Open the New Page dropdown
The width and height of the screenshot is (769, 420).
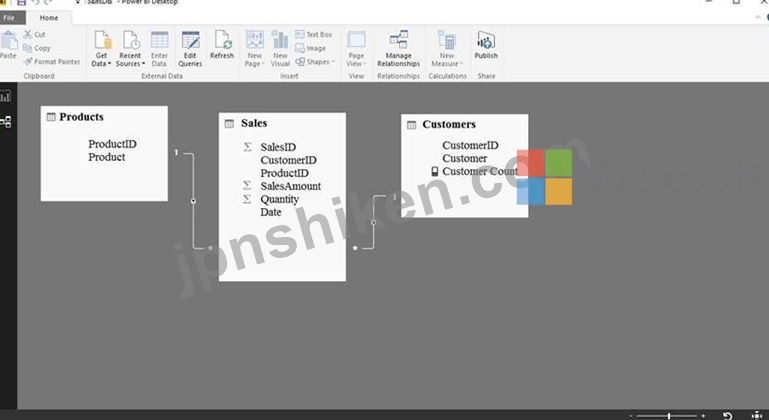coord(255,49)
